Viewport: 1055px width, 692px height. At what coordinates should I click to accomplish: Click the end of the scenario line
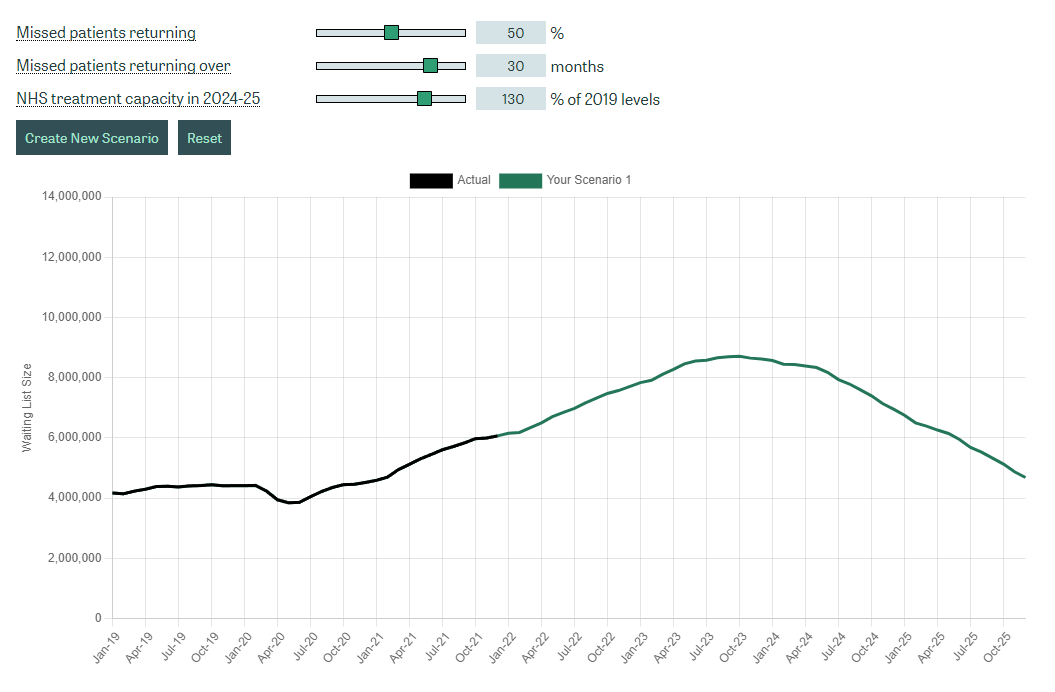[x=1024, y=477]
